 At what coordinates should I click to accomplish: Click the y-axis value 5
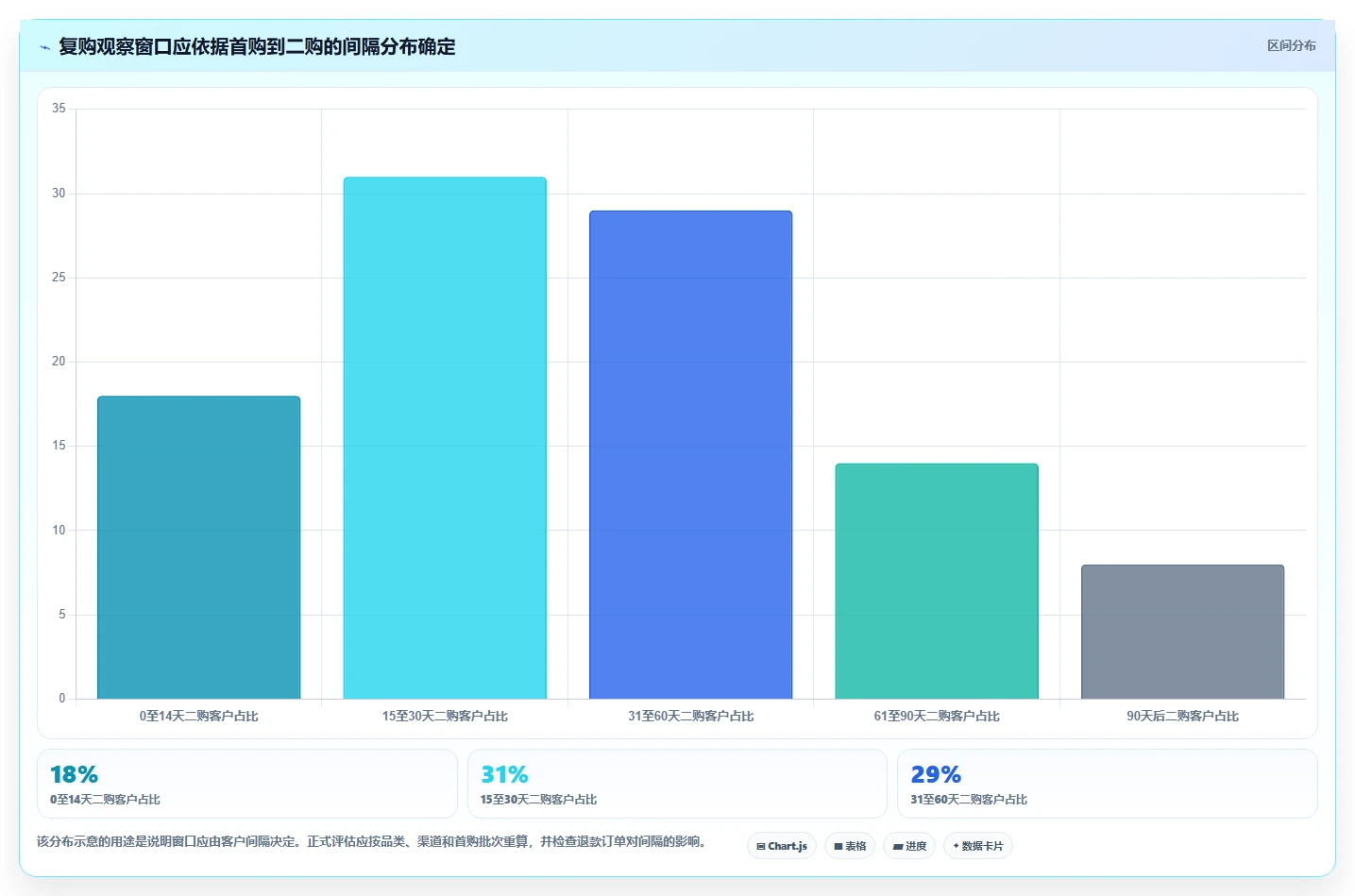(x=62, y=614)
